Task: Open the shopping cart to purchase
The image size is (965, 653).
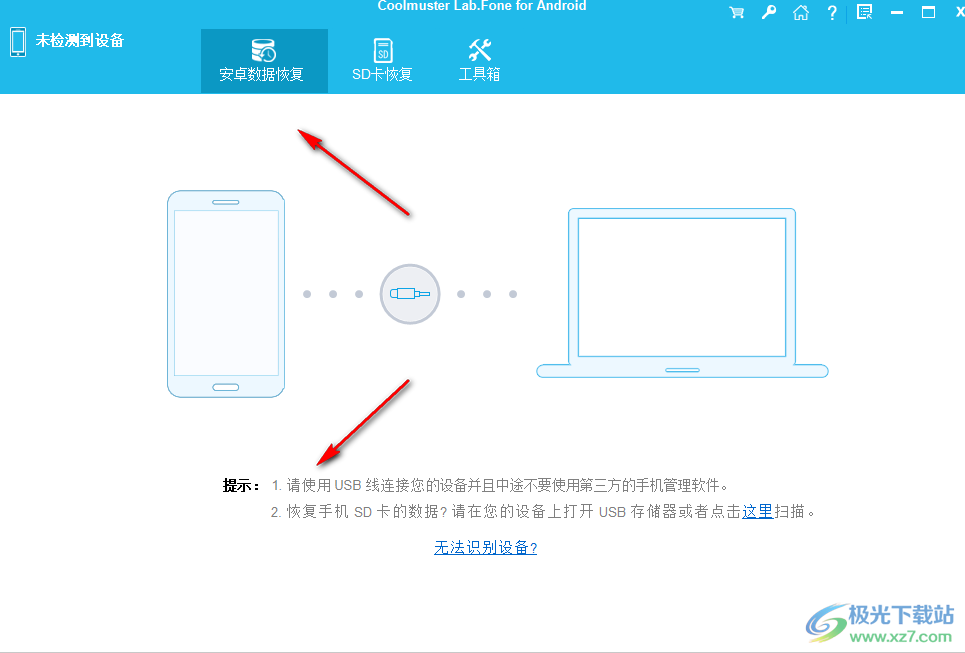Action: [x=737, y=13]
